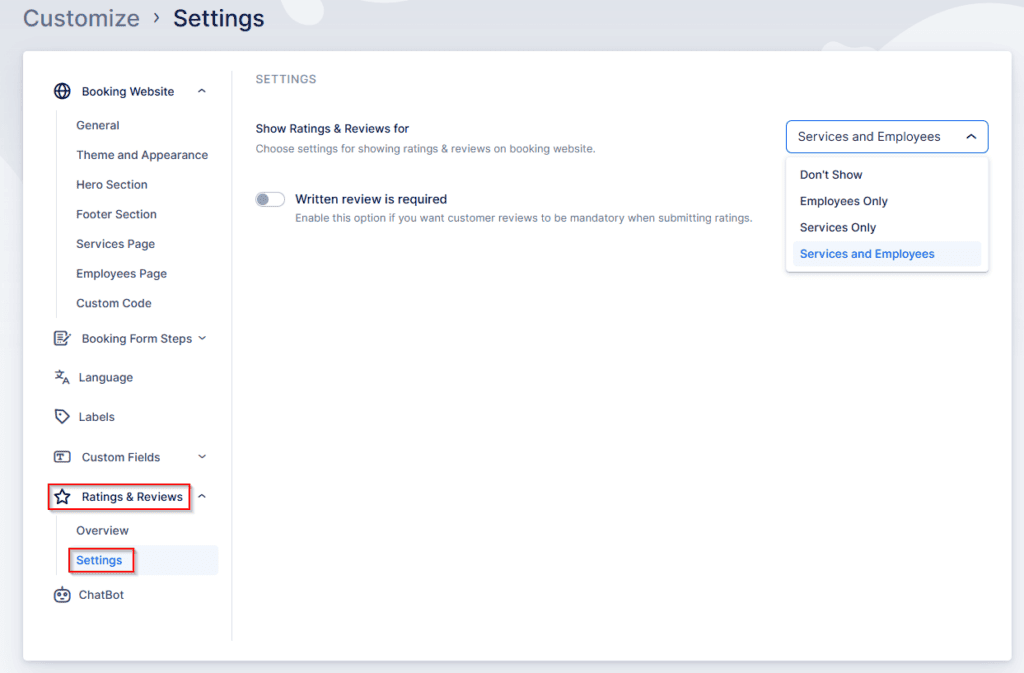Collapse the Booking Website section chevron
The width and height of the screenshot is (1024, 673).
[x=202, y=91]
